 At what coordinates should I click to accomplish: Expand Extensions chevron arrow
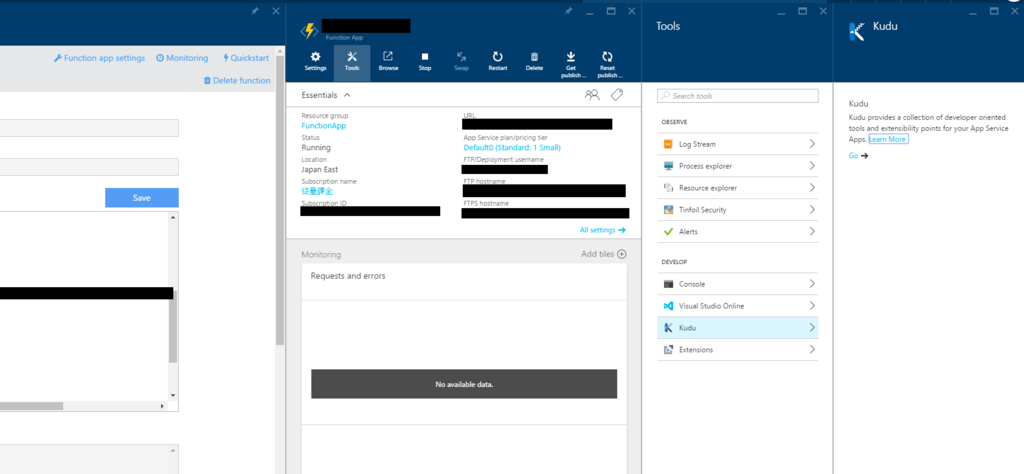[x=812, y=349]
